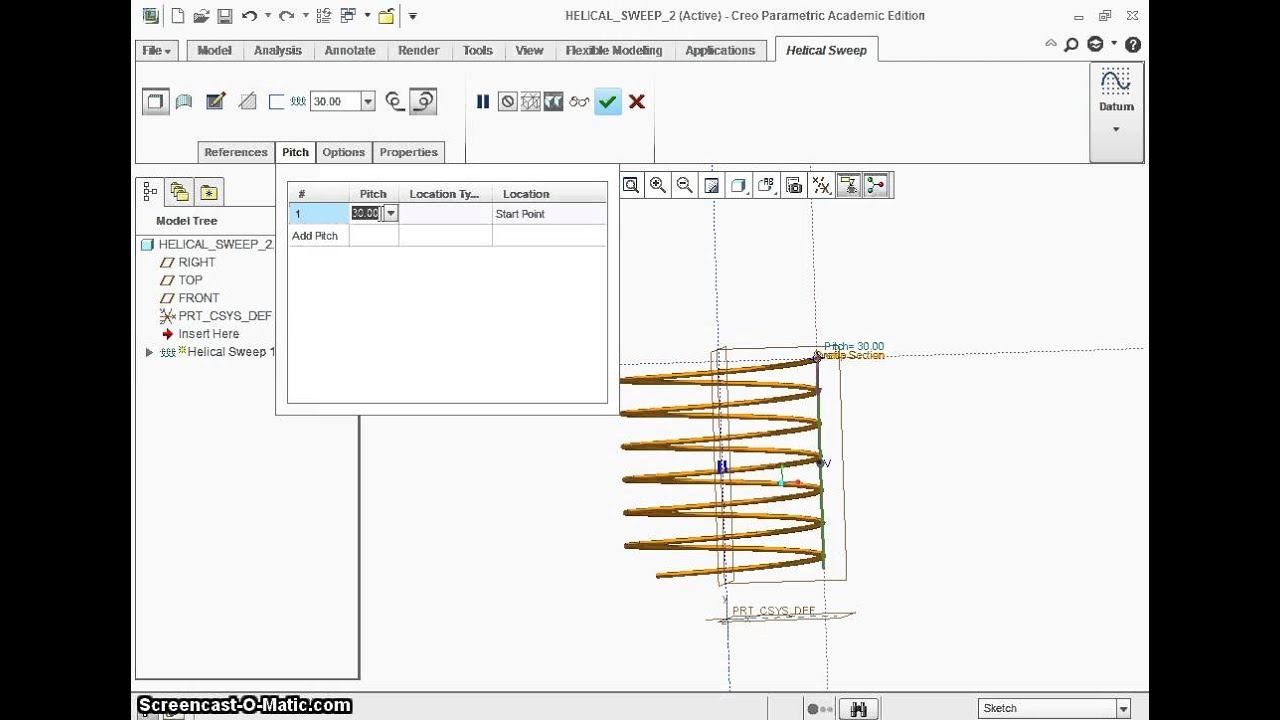Click the sketch section edit icon
1280x720 pixels.
click(x=215, y=101)
